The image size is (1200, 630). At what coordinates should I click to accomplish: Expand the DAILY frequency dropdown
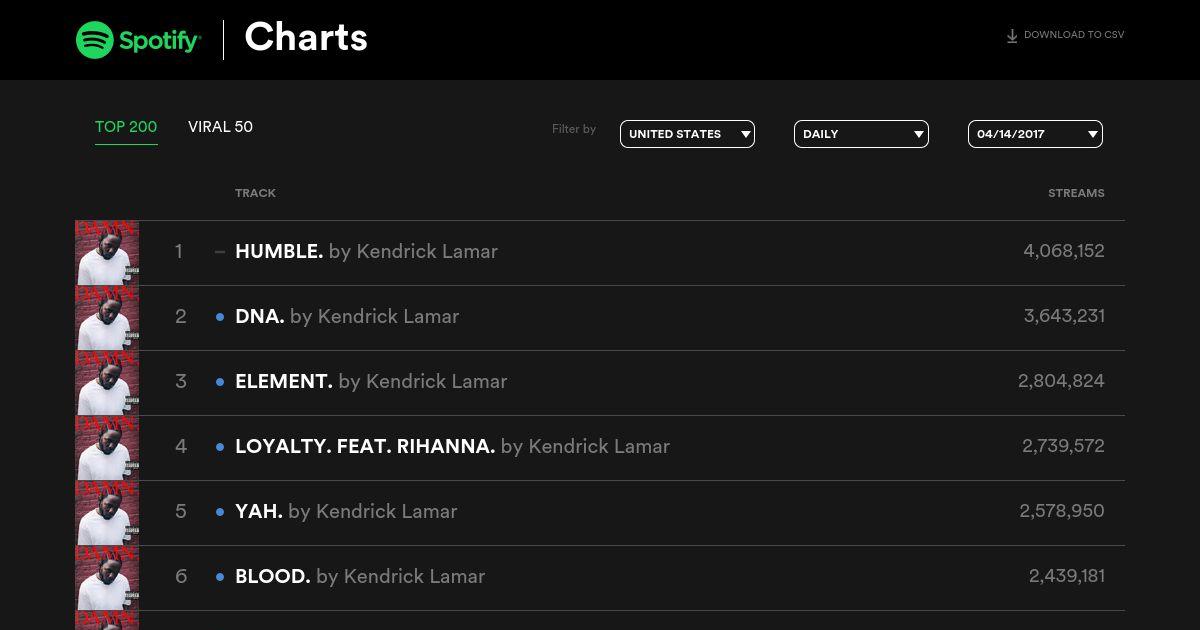[x=861, y=134]
